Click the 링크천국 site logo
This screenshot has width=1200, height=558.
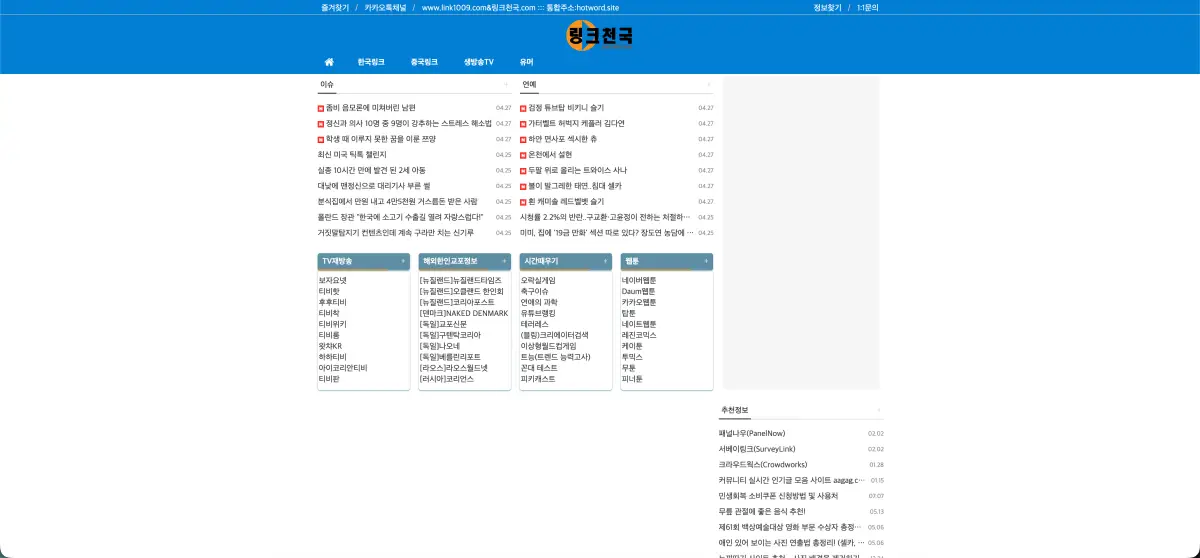[x=600, y=36]
